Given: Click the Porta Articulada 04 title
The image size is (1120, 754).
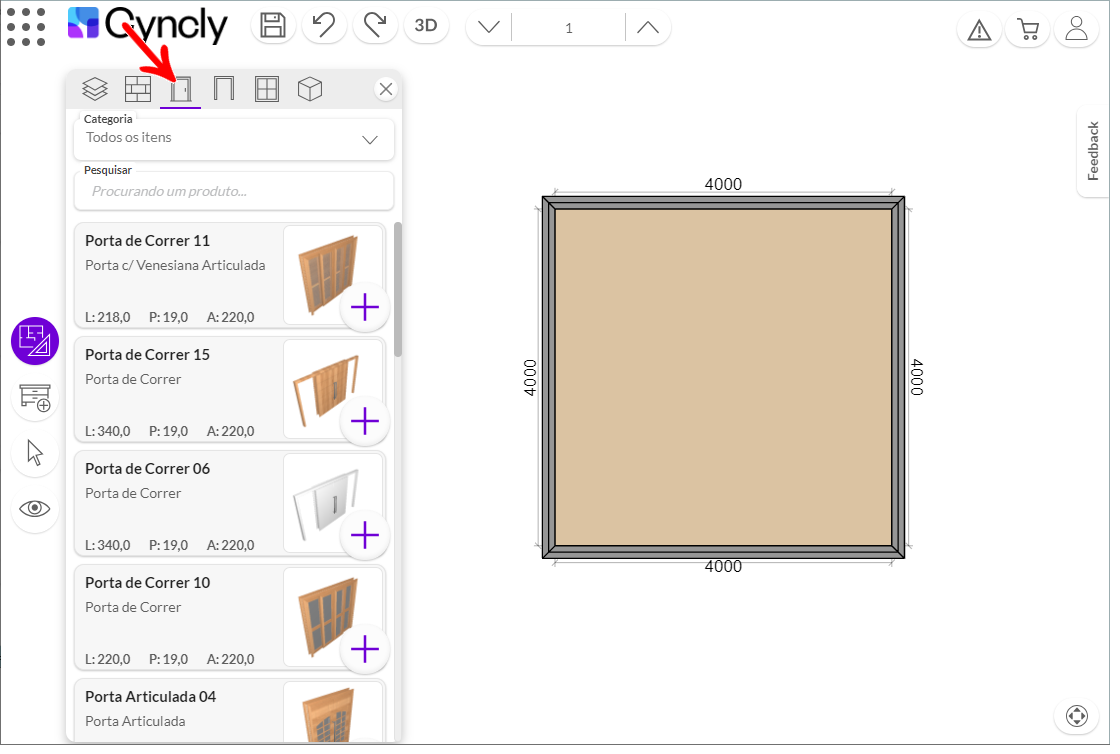Looking at the screenshot, I should click(x=150, y=697).
